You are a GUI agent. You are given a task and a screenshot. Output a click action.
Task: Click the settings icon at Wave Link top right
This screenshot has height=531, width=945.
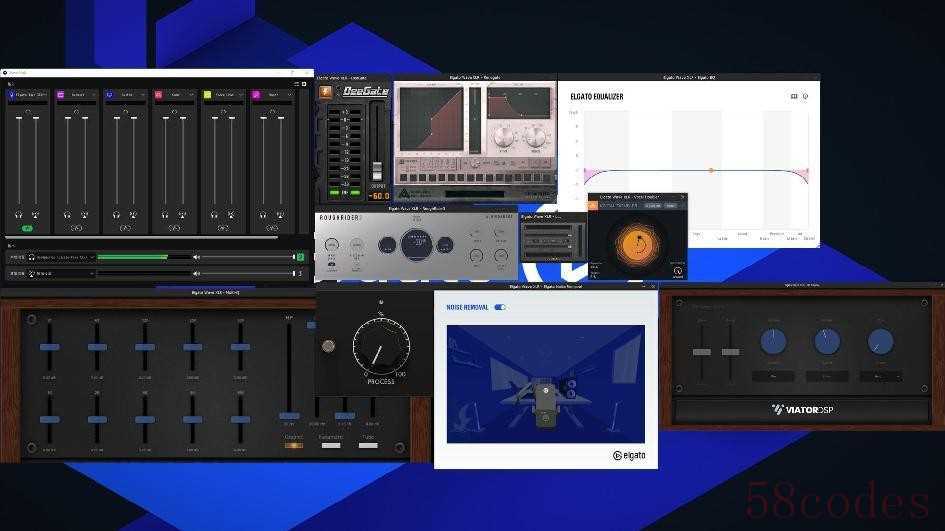tap(304, 84)
